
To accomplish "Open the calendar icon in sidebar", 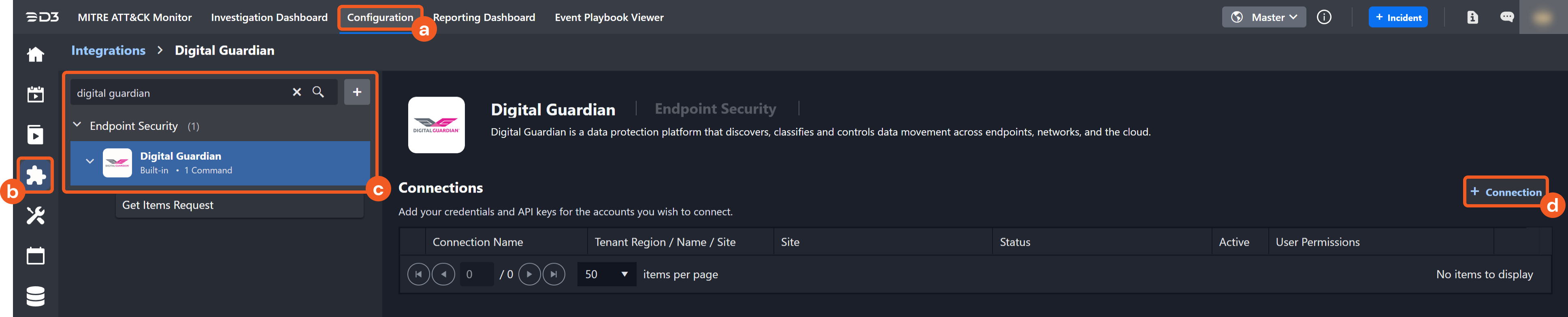I will (35, 256).
